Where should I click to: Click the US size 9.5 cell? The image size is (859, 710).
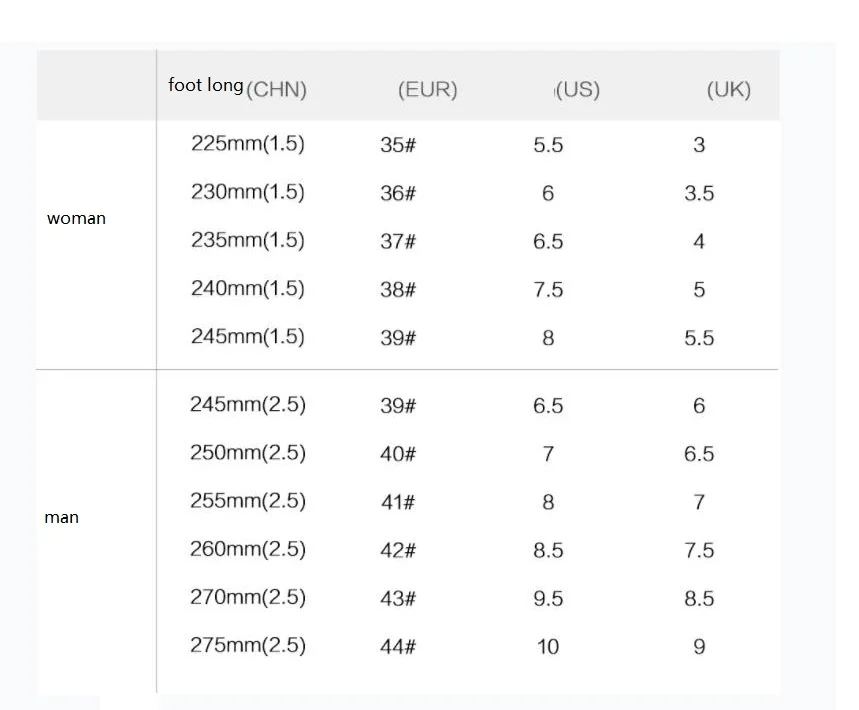[548, 598]
